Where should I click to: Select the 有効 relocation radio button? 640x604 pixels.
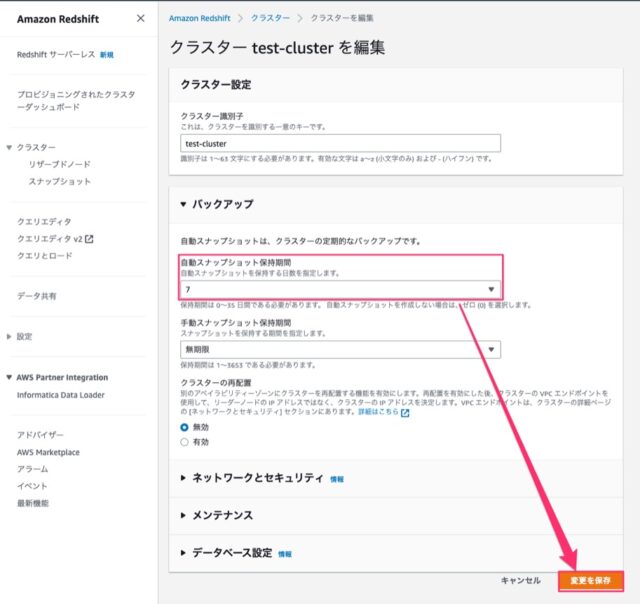(184, 442)
